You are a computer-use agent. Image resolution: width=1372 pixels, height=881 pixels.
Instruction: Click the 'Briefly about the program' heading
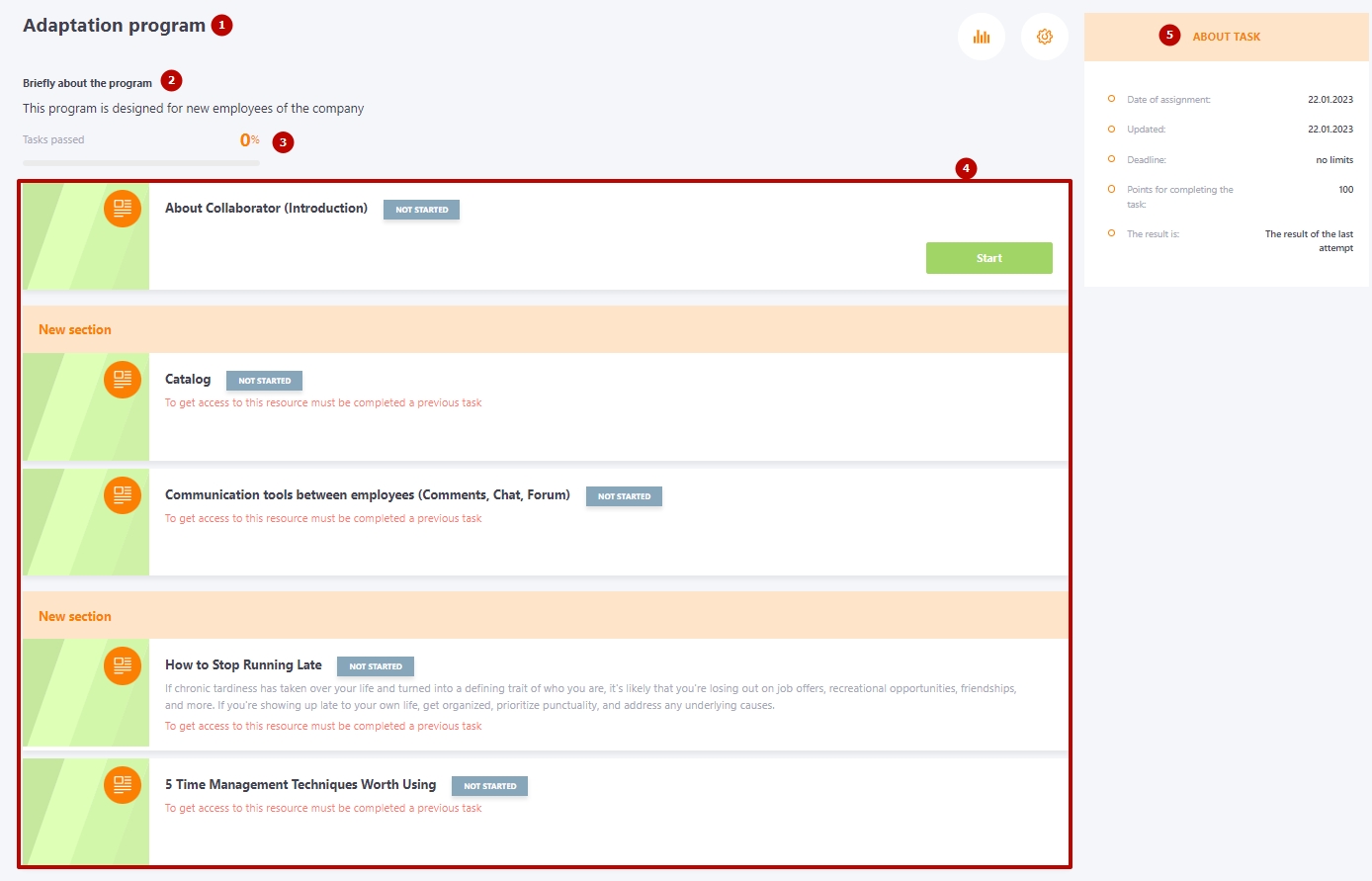pyautogui.click(x=88, y=83)
